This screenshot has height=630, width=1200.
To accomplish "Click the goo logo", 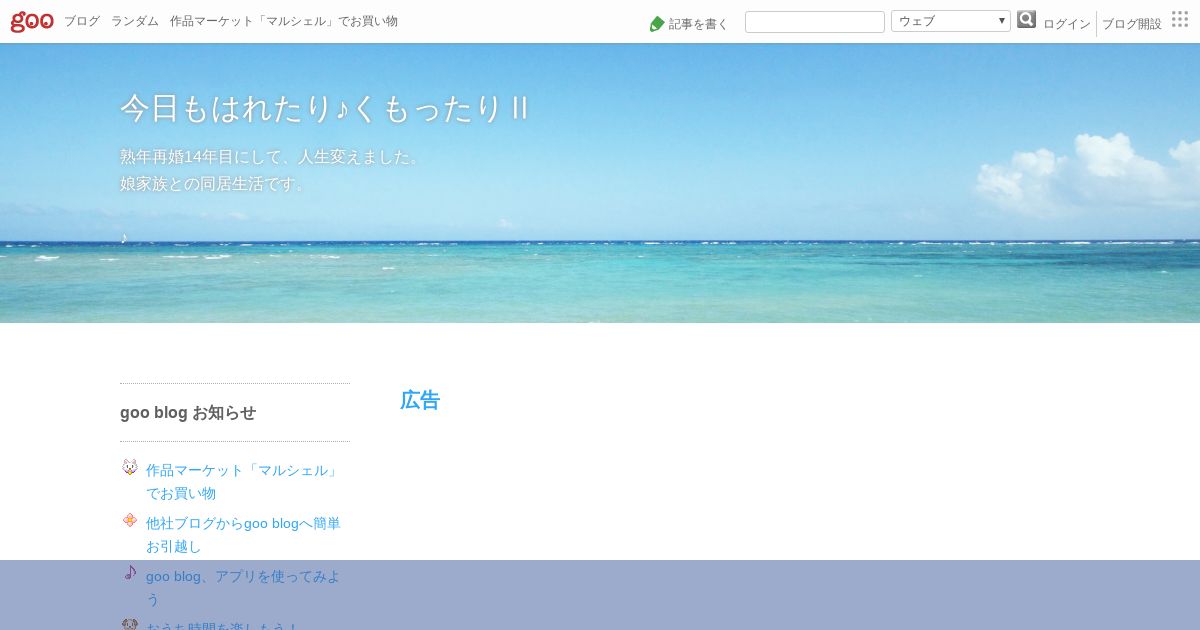I will click(x=32, y=21).
